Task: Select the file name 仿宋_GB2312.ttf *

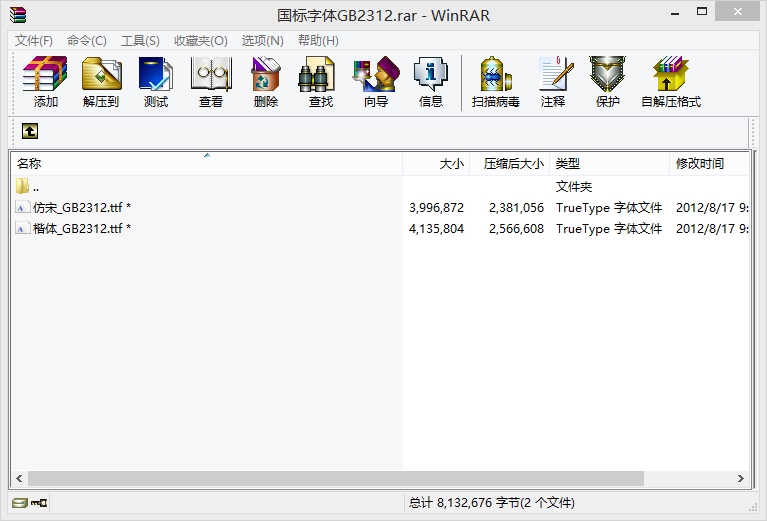Action: [x=82, y=207]
